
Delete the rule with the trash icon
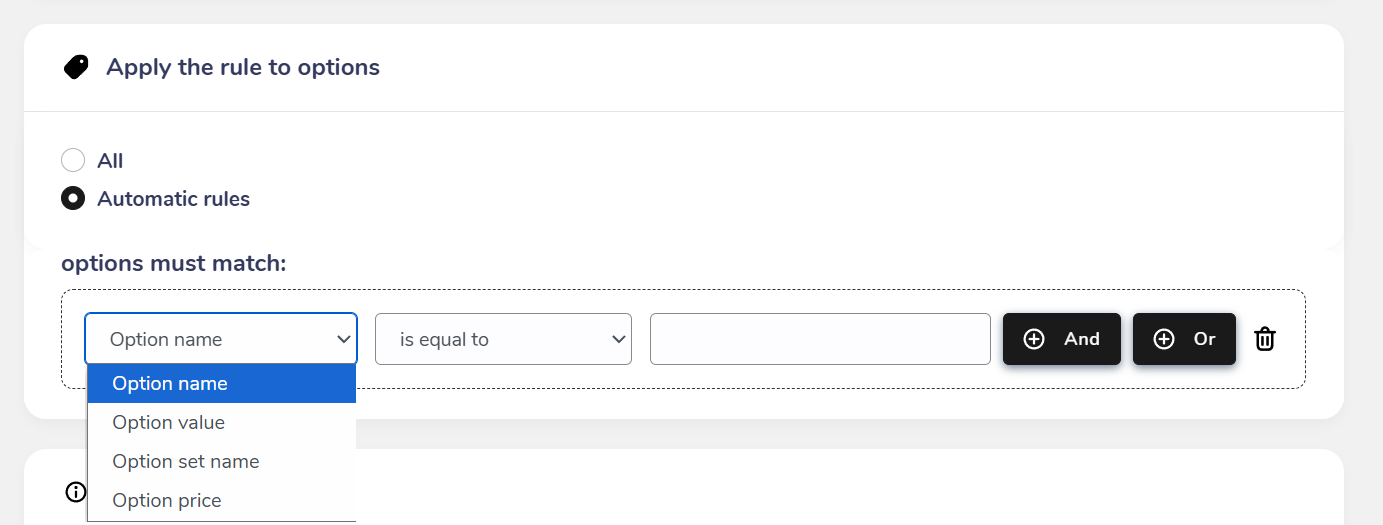tap(1265, 339)
